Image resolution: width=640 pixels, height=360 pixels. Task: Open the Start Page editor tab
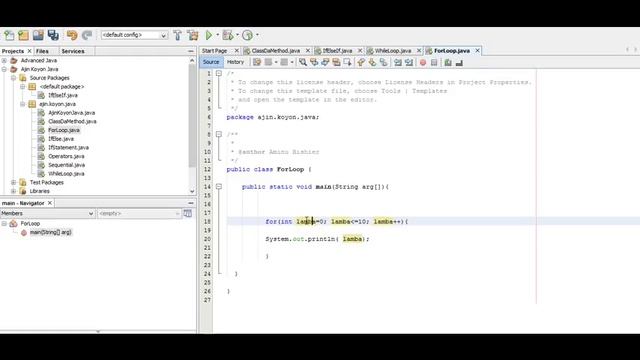[x=214, y=51]
